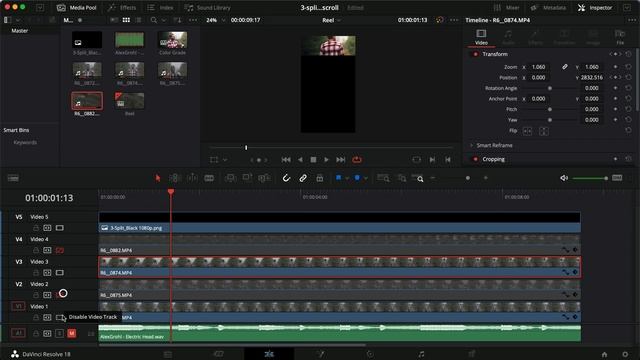640x360 pixels.
Task: Open Media Pool search options dropdown
Action: click(x=164, y=20)
